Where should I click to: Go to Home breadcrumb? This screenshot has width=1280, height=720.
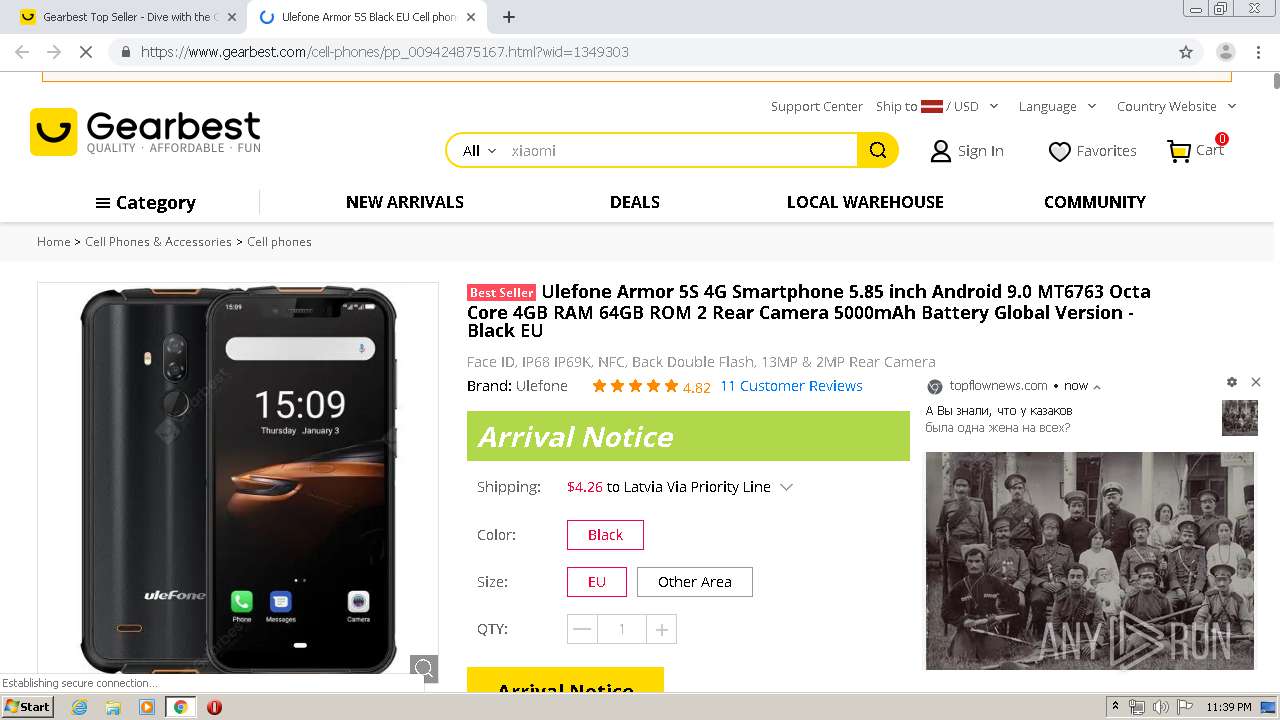(x=53, y=242)
